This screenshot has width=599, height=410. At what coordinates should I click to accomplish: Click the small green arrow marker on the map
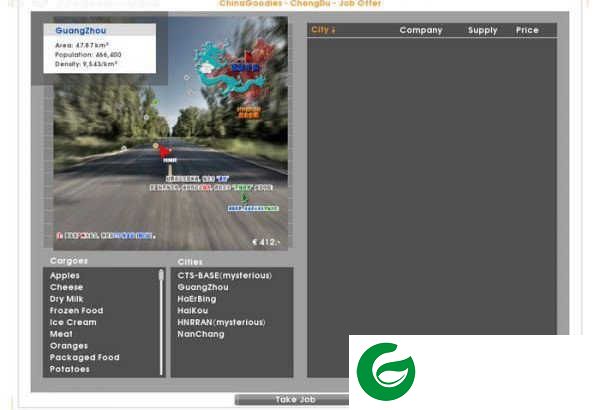point(244,198)
